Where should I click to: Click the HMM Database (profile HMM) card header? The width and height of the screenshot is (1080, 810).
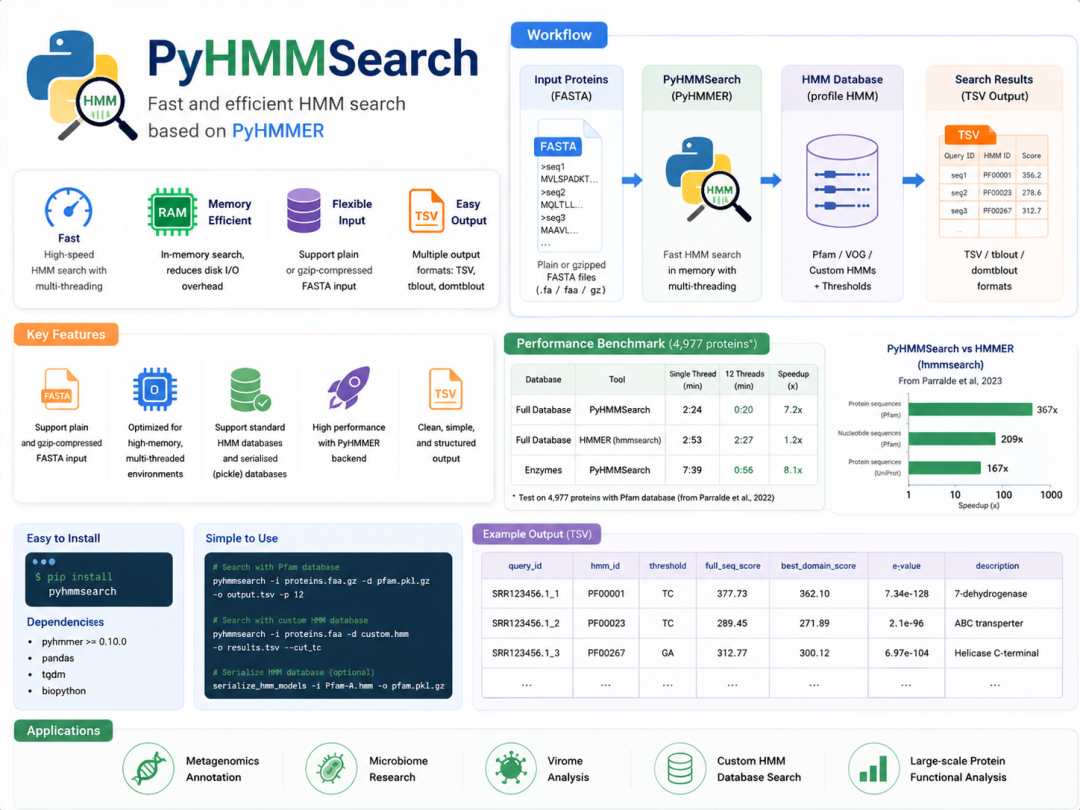(842, 87)
